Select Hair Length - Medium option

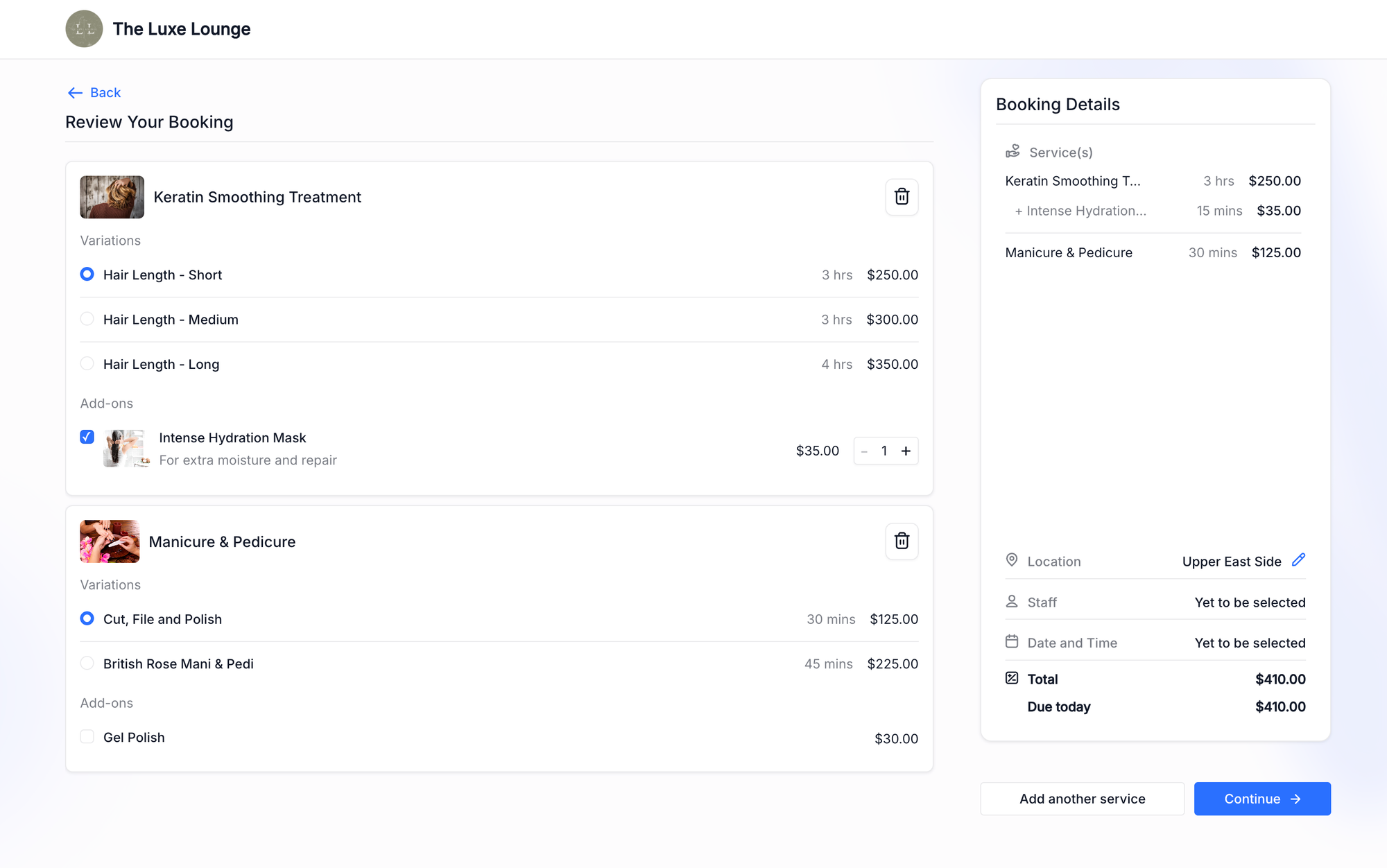coord(87,319)
